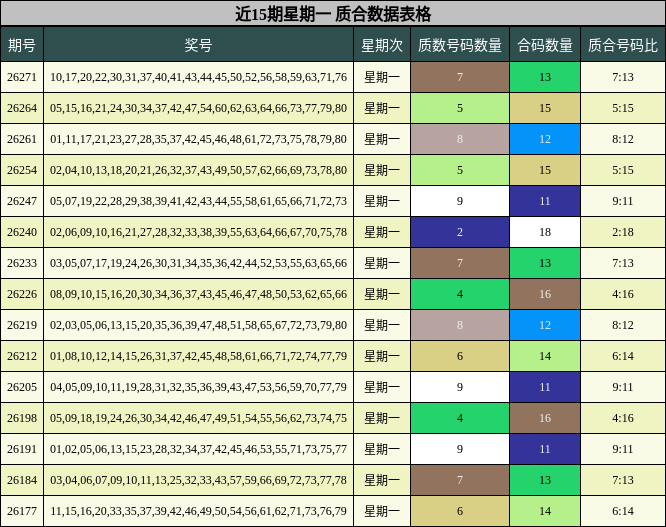Click the ratio 7:13 in row 26271
The image size is (666, 527).
623,77
